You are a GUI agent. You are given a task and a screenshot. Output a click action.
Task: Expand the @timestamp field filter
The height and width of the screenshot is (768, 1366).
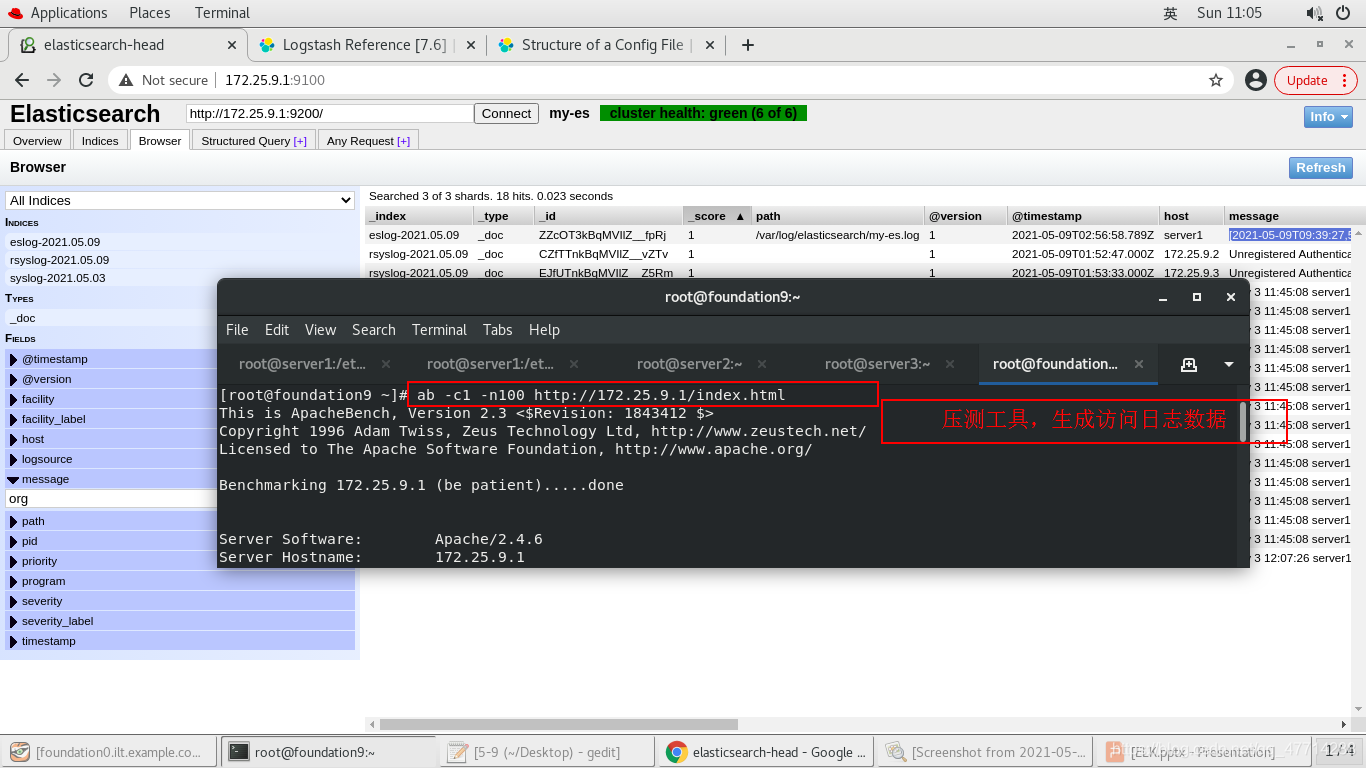180,359
